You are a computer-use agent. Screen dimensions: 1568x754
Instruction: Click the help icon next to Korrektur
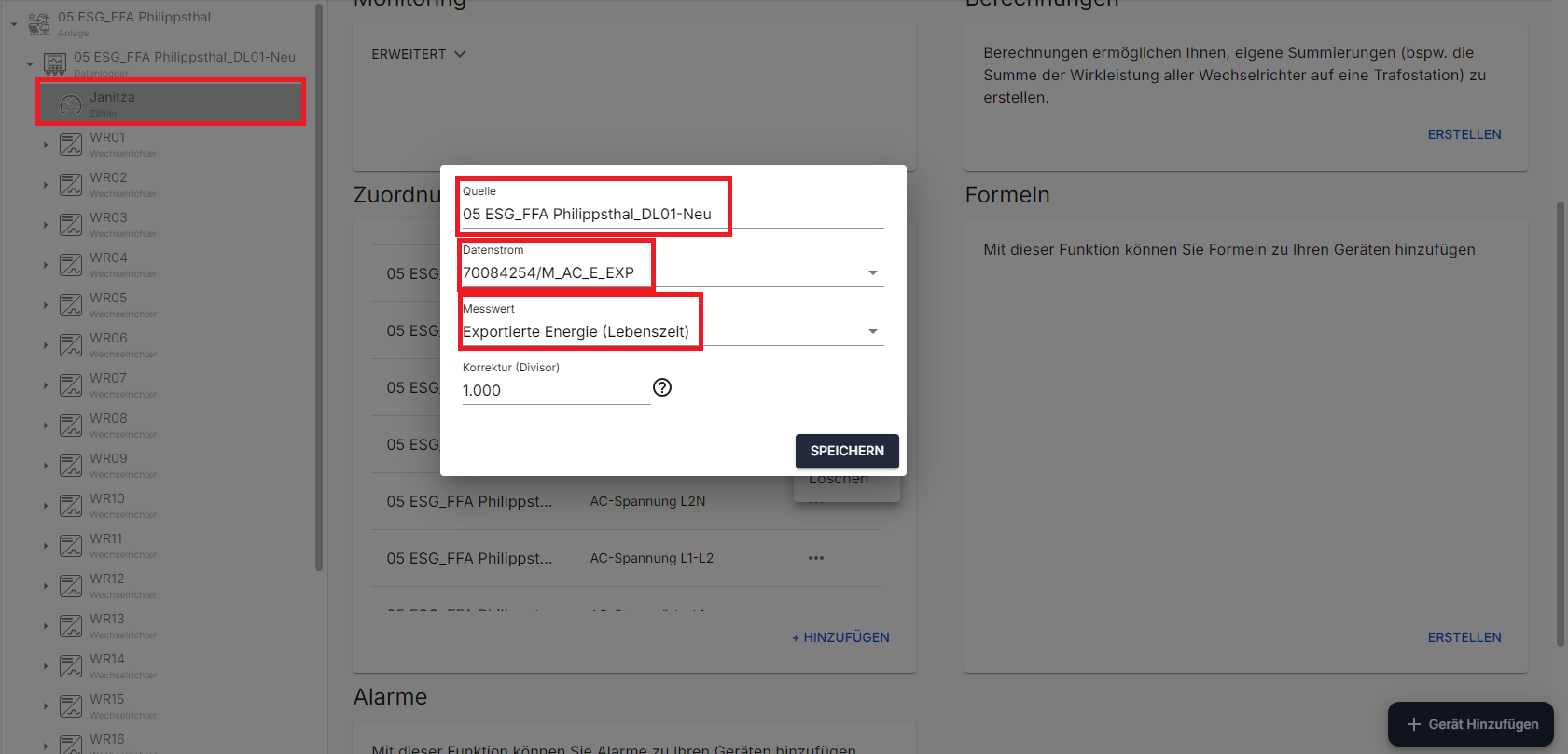(662, 387)
